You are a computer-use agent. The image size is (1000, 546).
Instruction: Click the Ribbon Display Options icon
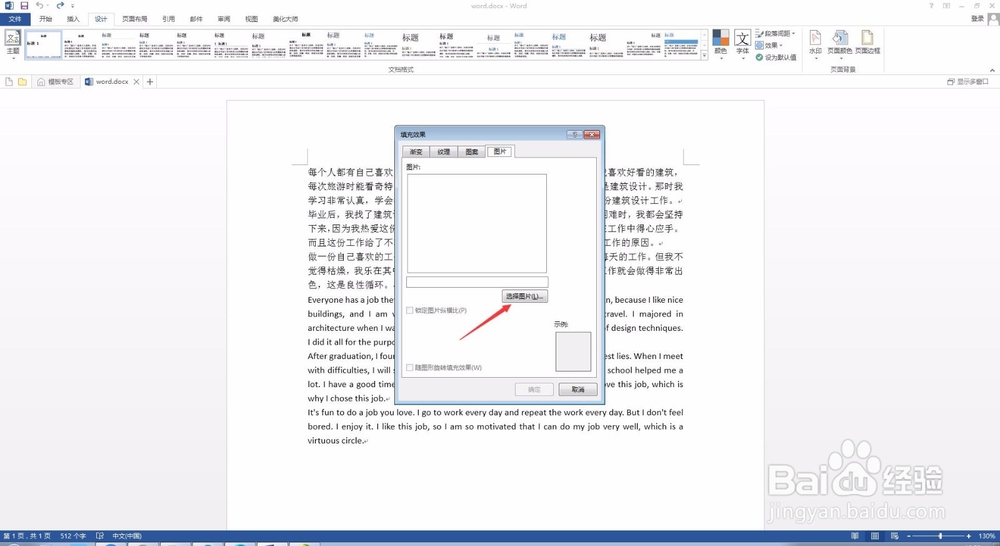pyautogui.click(x=946, y=6)
